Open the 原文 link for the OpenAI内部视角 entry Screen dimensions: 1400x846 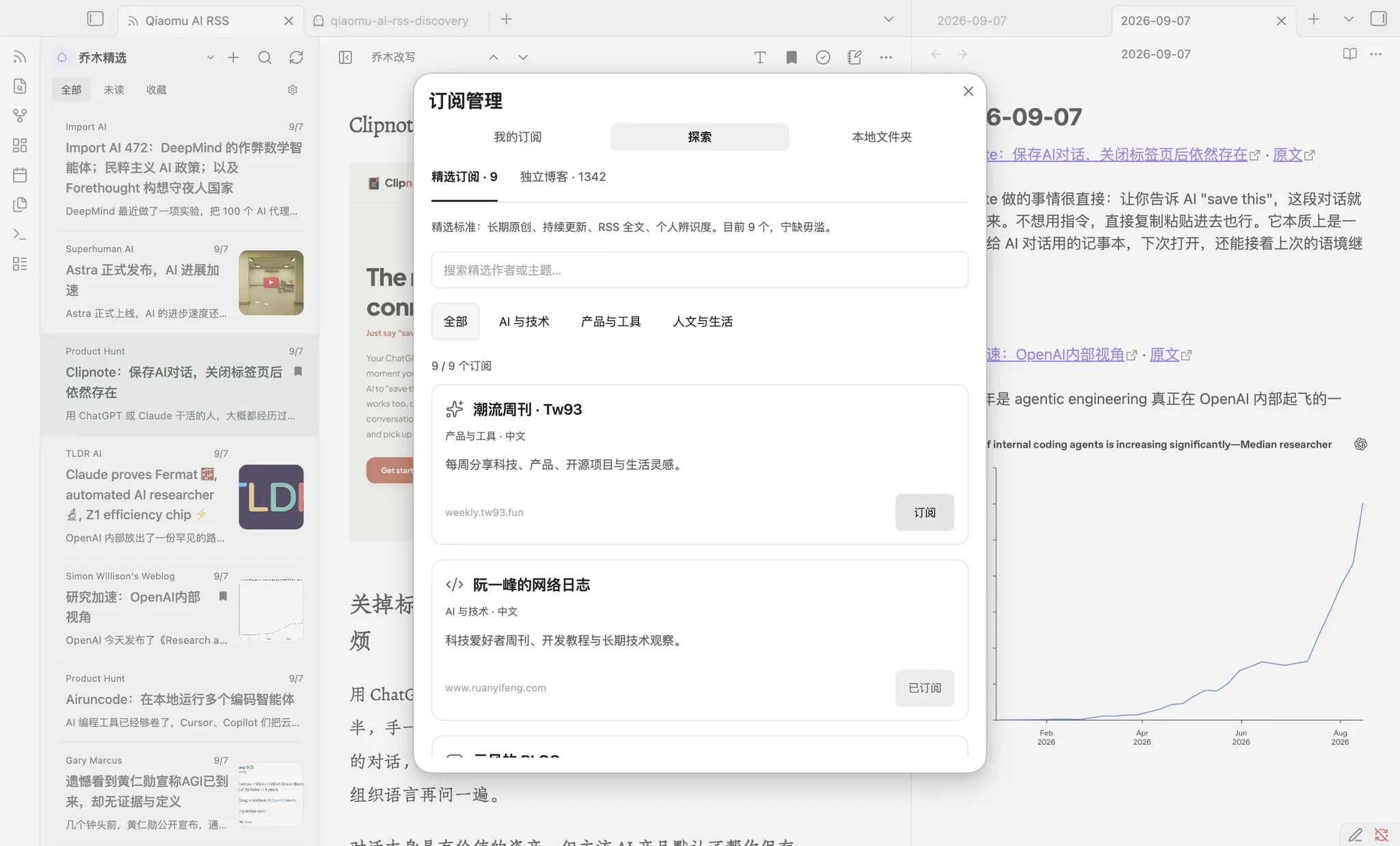[x=1164, y=355]
